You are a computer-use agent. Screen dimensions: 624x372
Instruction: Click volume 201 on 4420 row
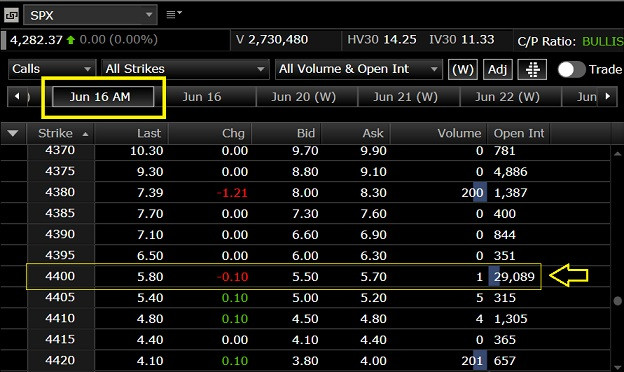tap(472, 361)
